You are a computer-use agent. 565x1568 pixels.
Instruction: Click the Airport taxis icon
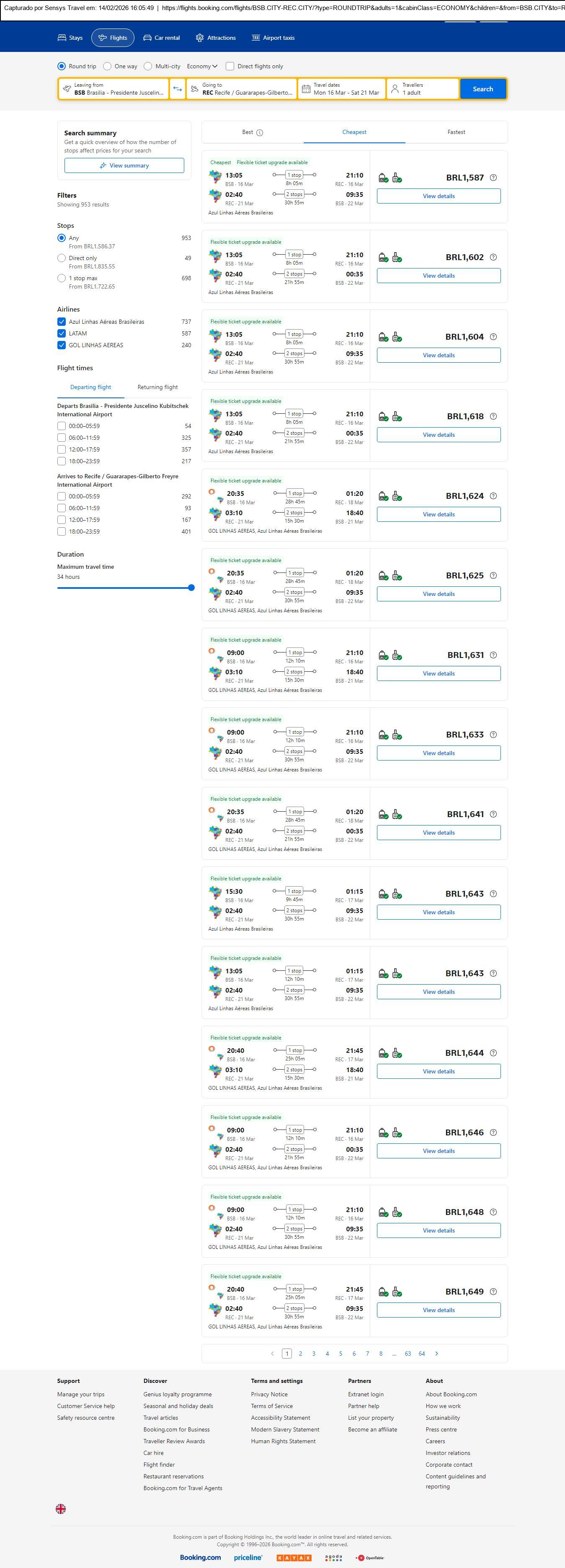(x=256, y=38)
